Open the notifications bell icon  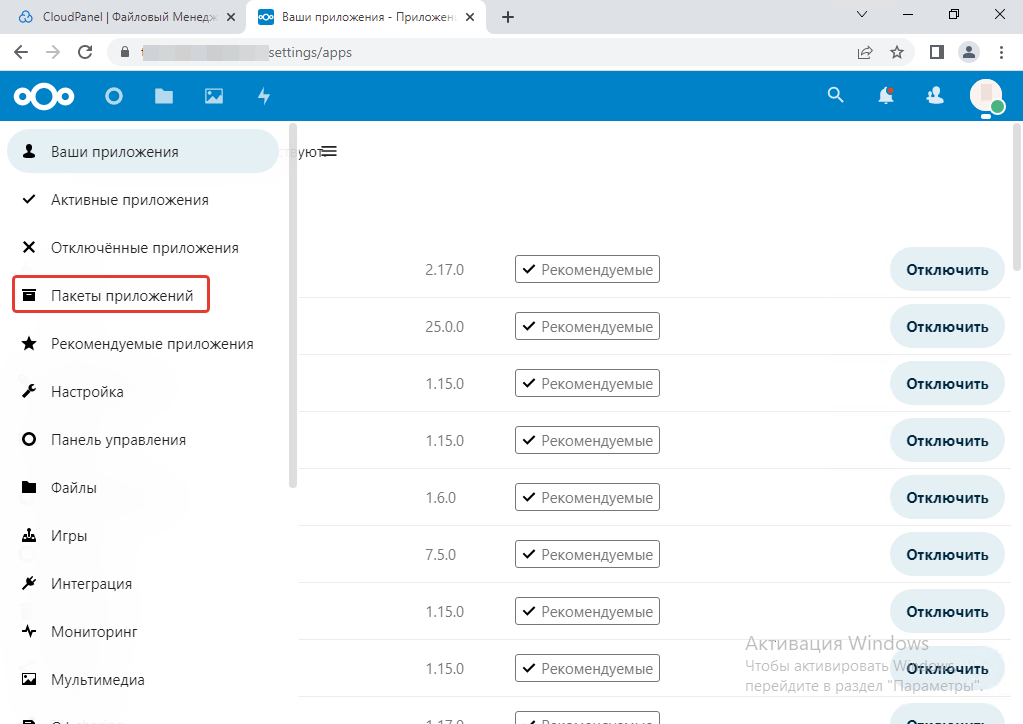tap(885, 96)
